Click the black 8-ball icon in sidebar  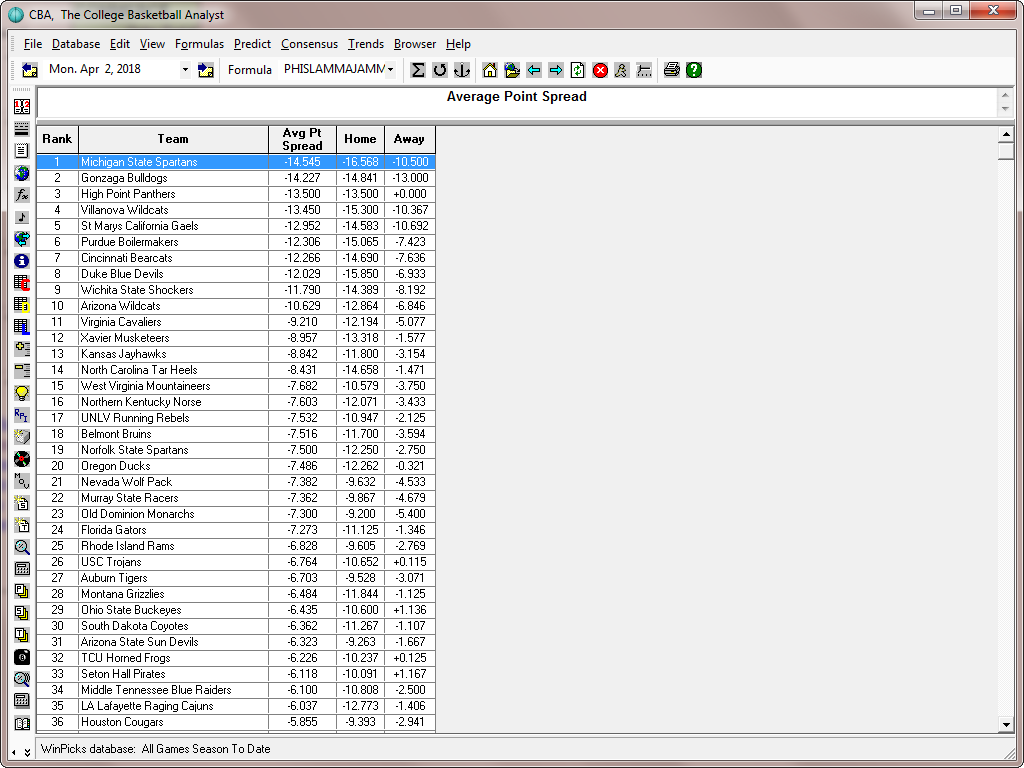(x=22, y=656)
